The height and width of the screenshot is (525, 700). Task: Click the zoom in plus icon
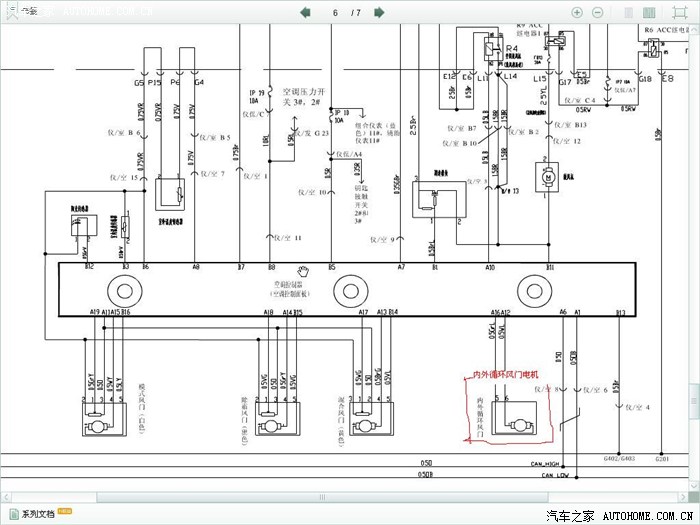[x=576, y=12]
